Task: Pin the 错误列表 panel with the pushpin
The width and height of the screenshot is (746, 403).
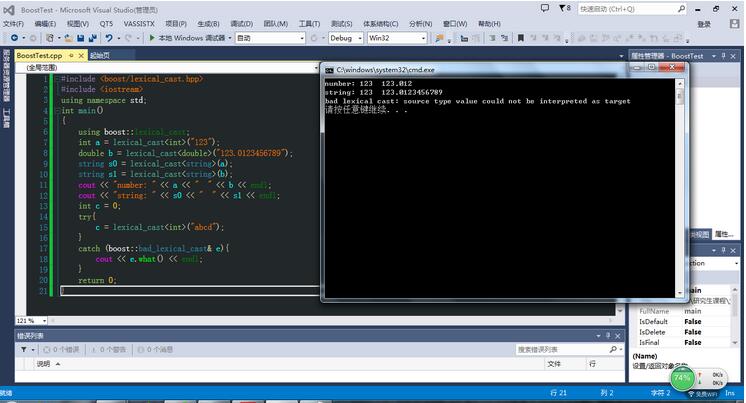Action: [608, 336]
